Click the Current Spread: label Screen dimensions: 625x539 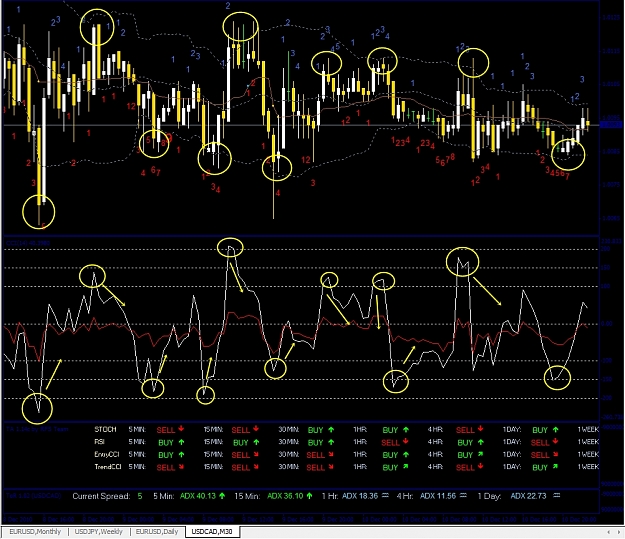(101, 496)
